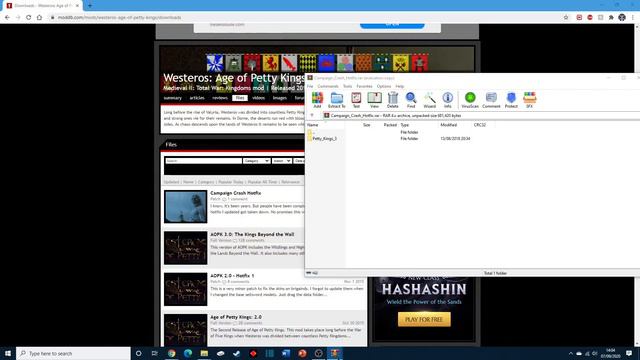Launch the WinRAR Wizard wand icon
This screenshot has width=640, height=360.
click(429, 100)
